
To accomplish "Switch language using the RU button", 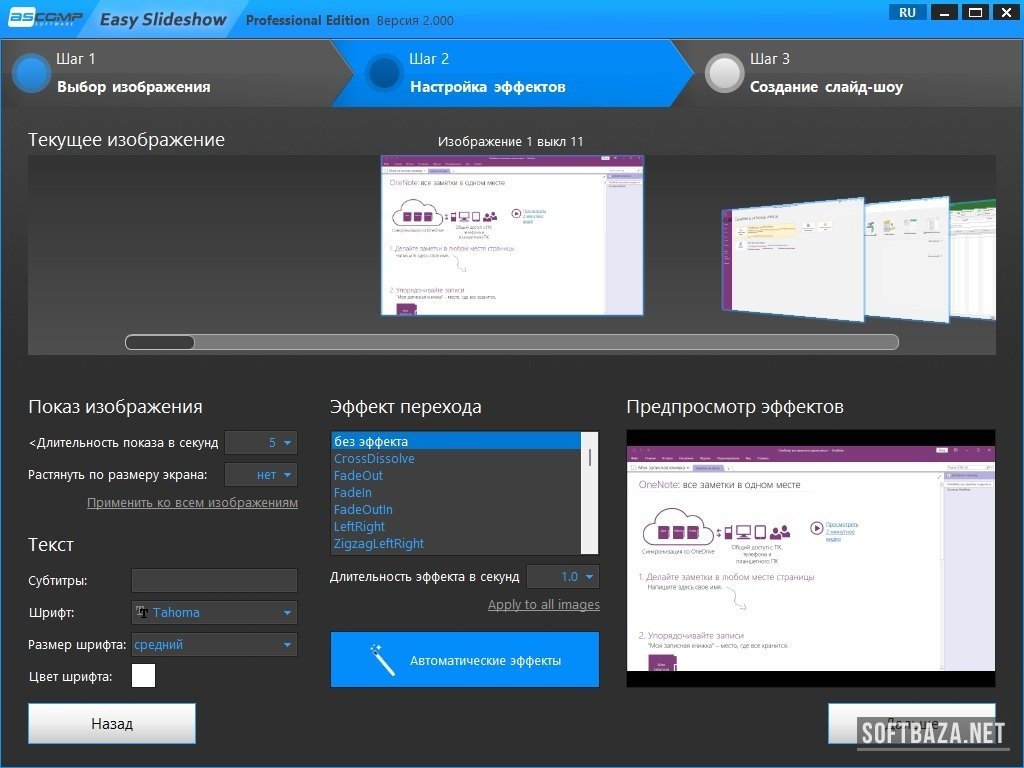I will [907, 12].
